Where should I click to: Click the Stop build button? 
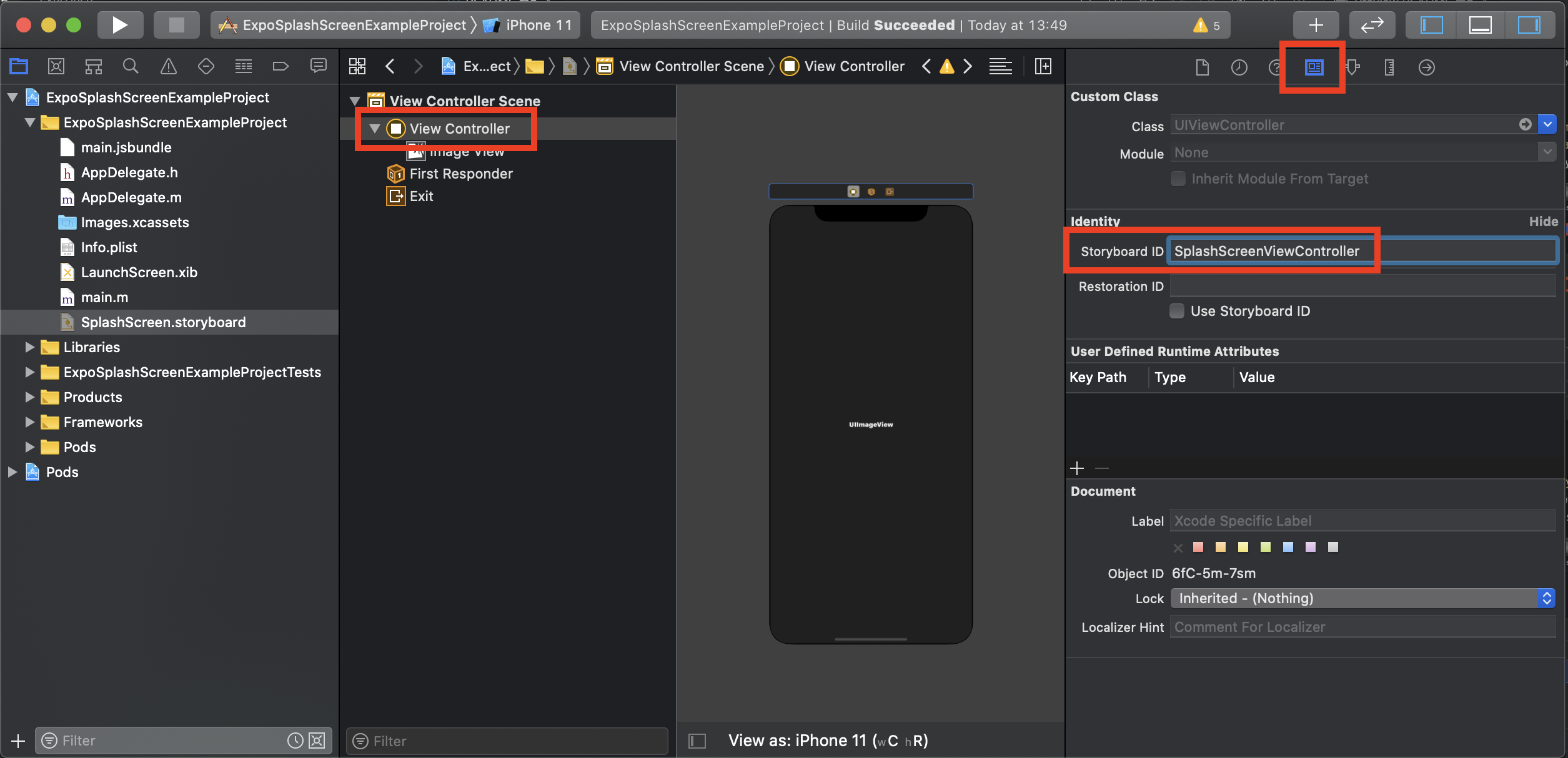177,25
